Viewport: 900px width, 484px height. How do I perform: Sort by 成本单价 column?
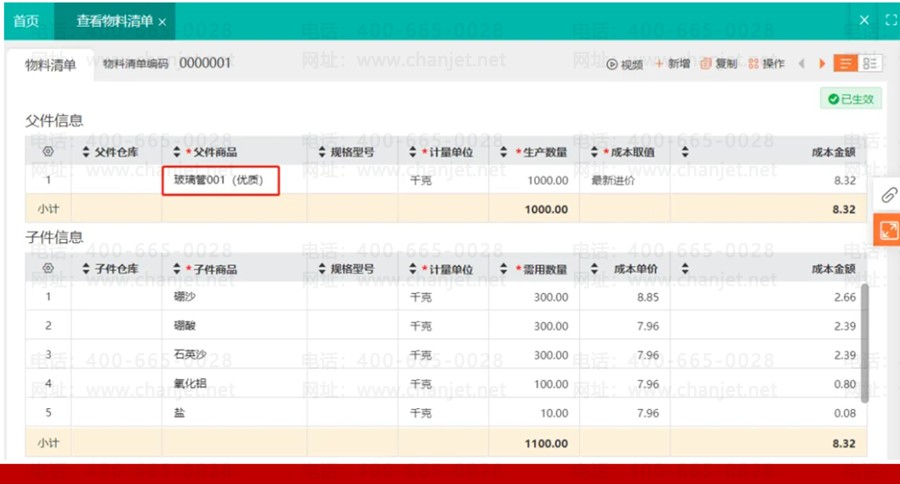[x=594, y=269]
